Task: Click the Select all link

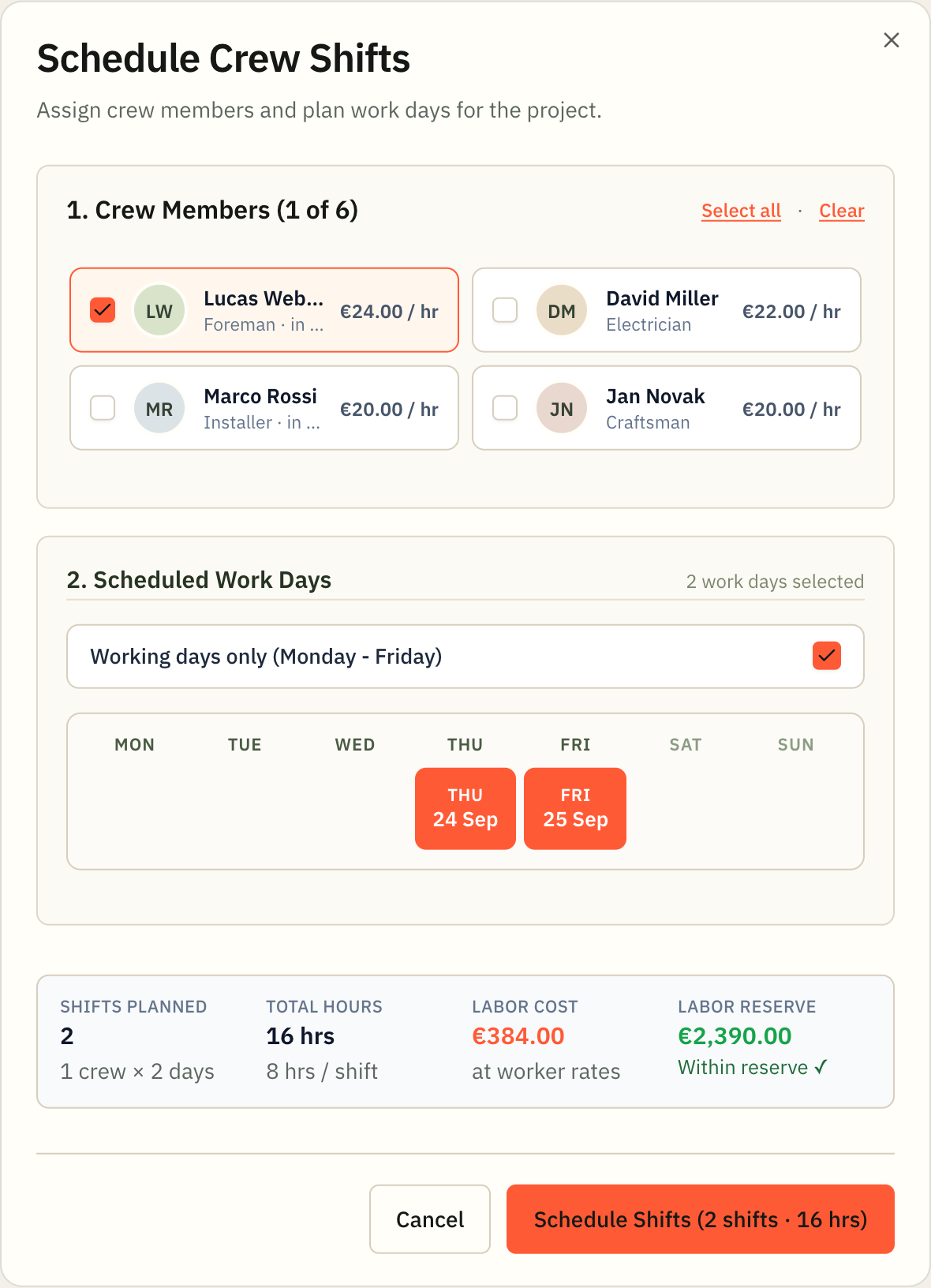Action: [x=741, y=211]
